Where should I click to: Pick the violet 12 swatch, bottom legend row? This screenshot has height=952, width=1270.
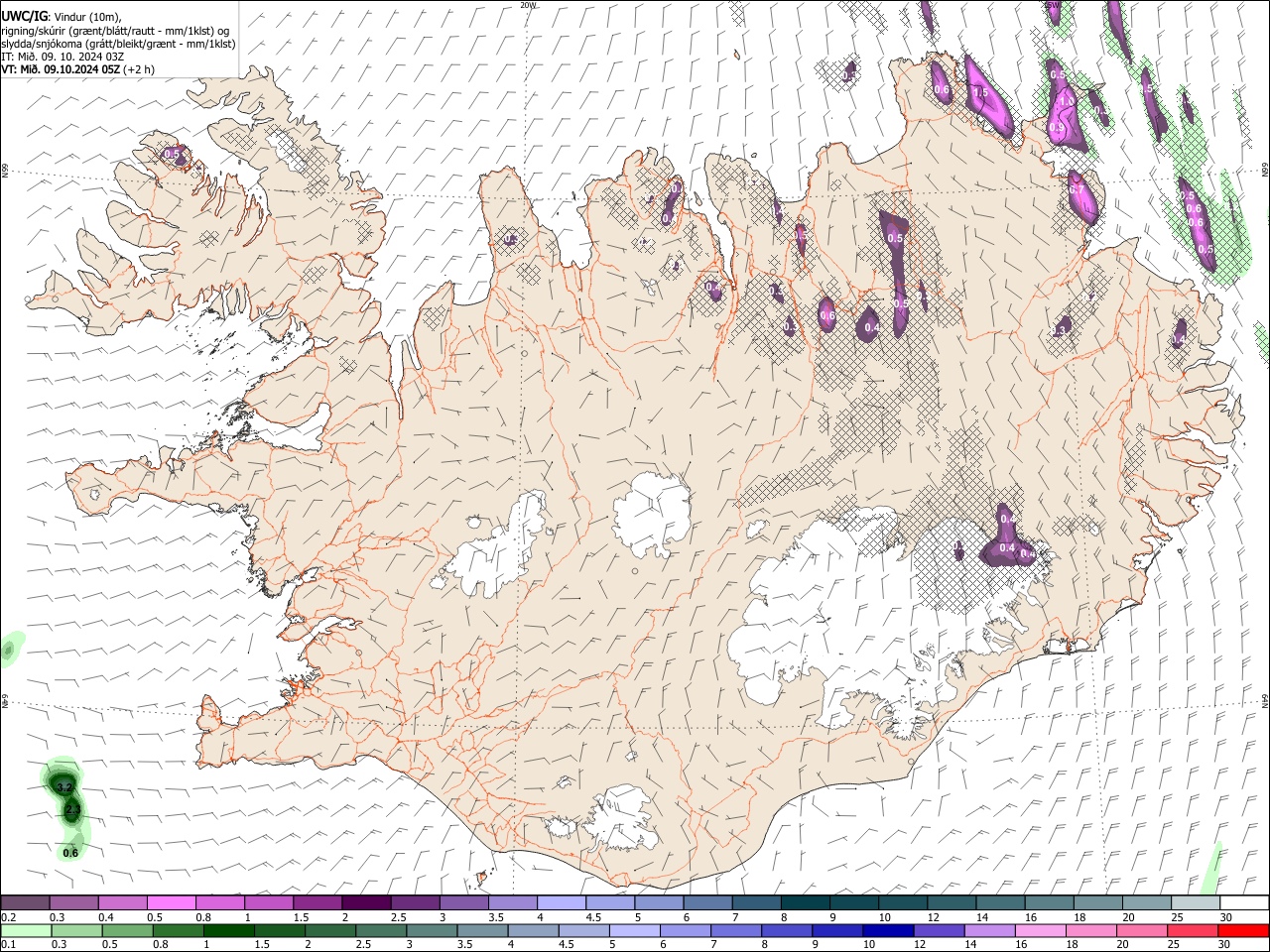pos(937,930)
